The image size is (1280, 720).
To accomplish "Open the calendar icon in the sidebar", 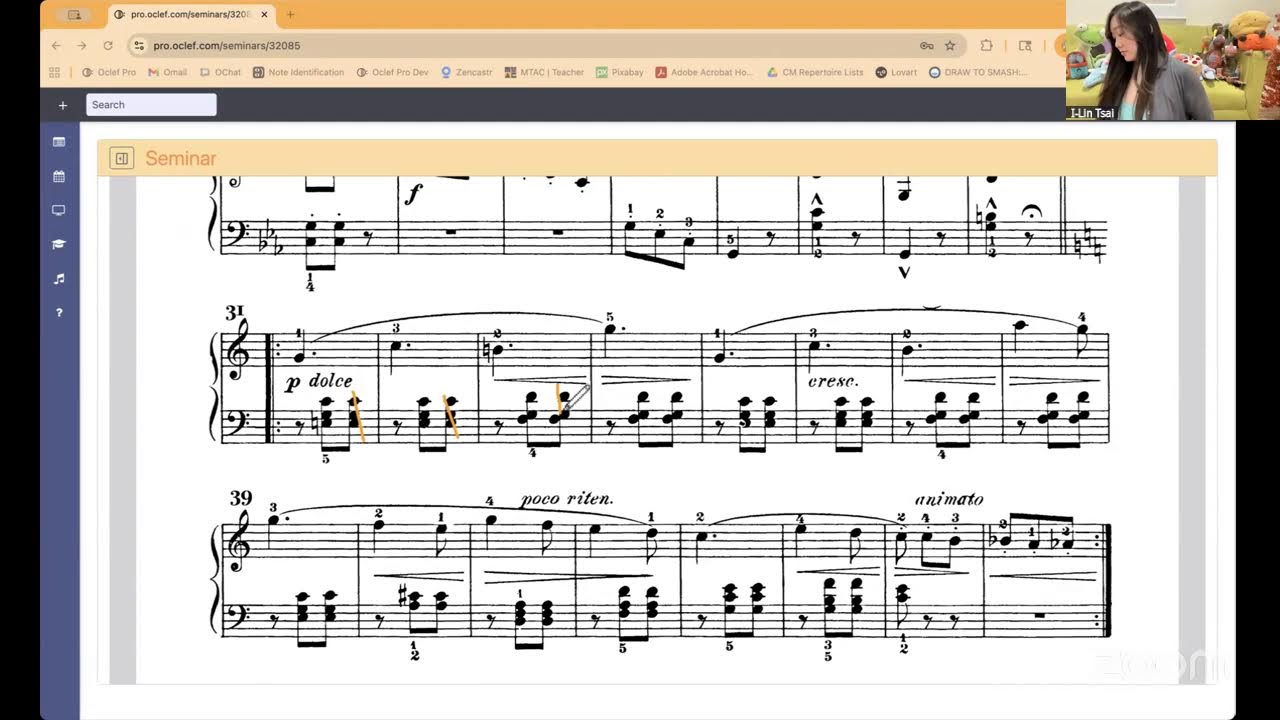I will click(x=59, y=176).
